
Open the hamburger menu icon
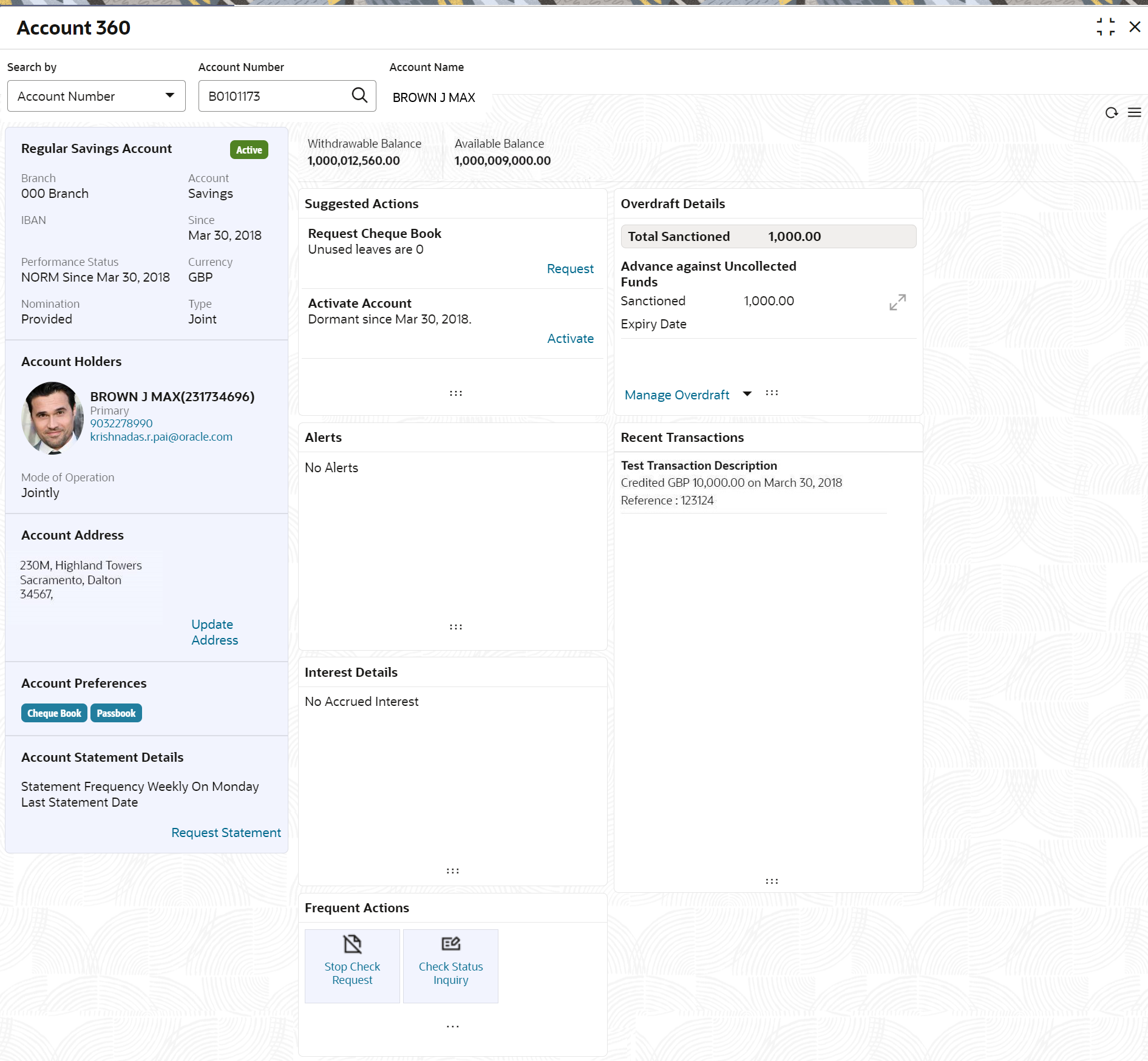coord(1134,112)
